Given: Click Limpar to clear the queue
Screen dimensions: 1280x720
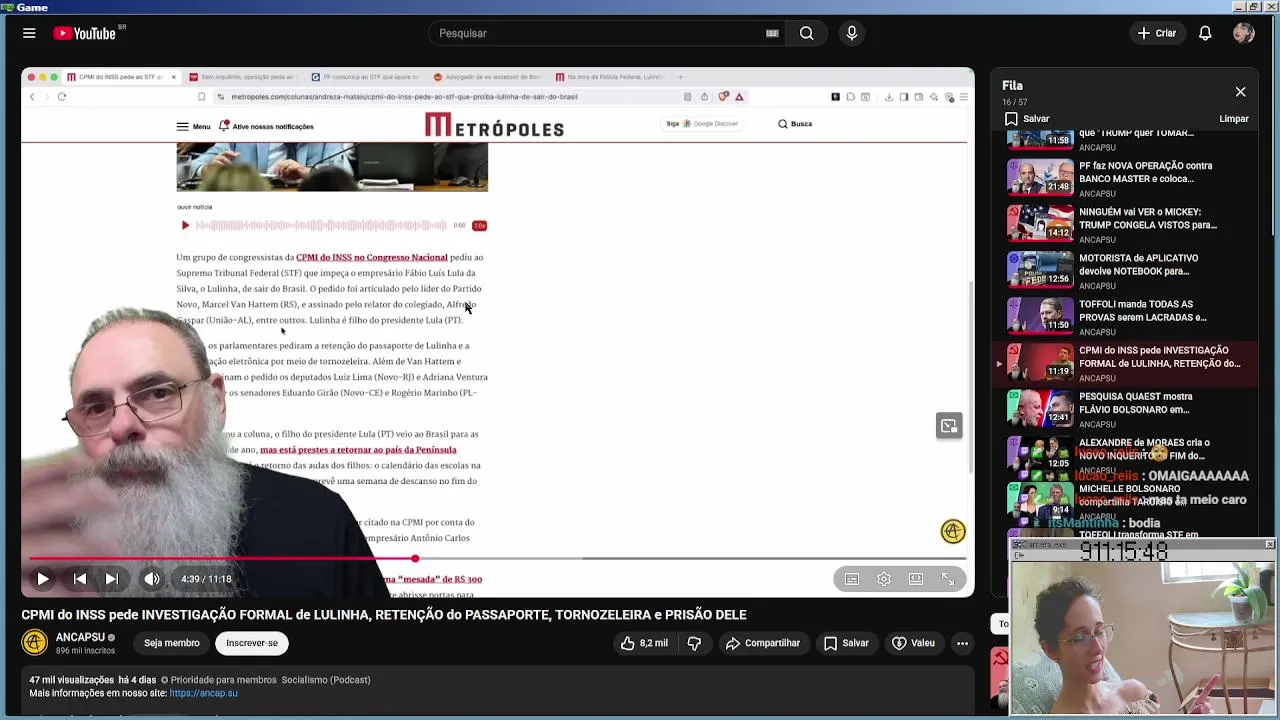Looking at the screenshot, I should click(x=1234, y=119).
